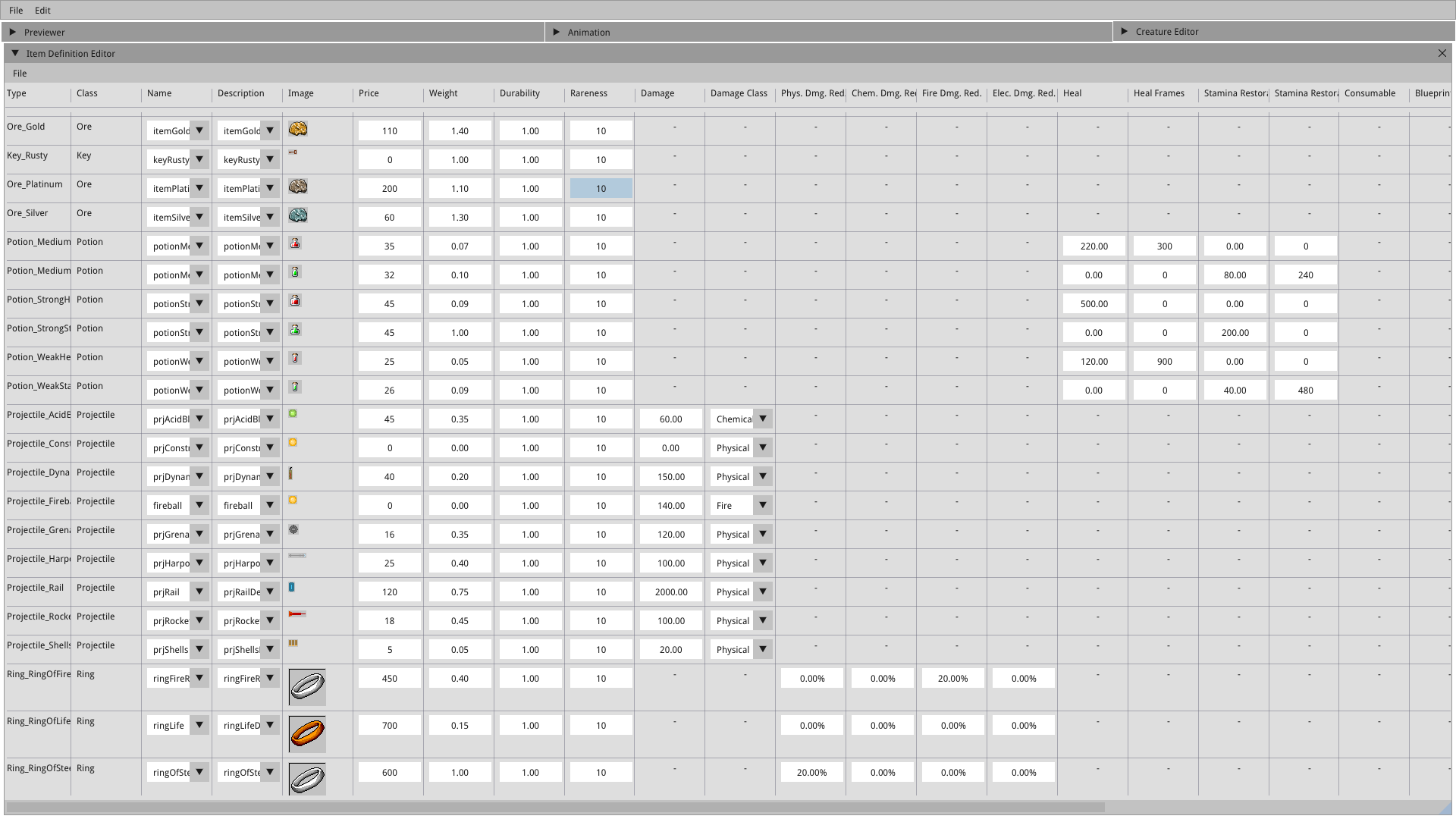Open the fireball Damage Class dropdown
The width and height of the screenshot is (1456, 819).
point(763,505)
